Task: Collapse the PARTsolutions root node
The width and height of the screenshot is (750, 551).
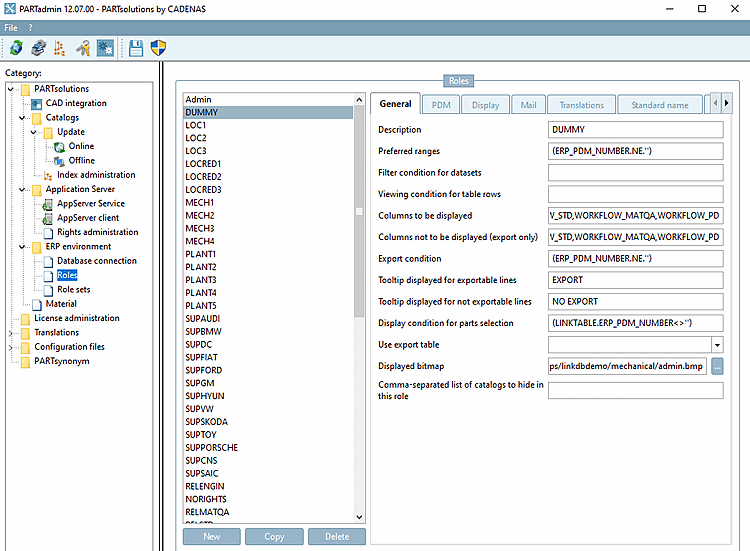Action: click(11, 89)
